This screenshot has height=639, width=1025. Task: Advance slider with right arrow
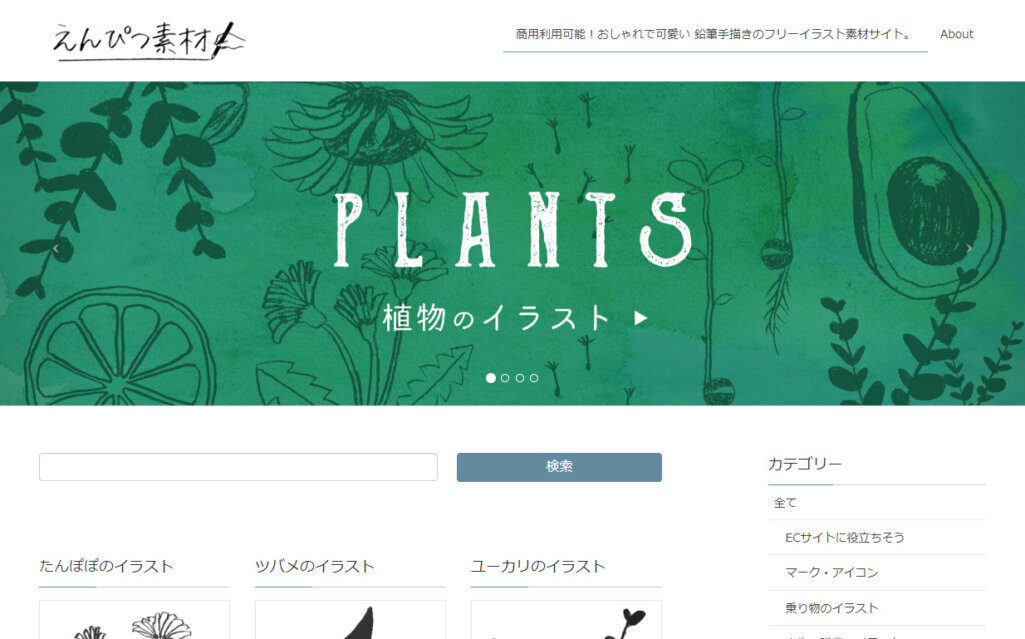(969, 248)
